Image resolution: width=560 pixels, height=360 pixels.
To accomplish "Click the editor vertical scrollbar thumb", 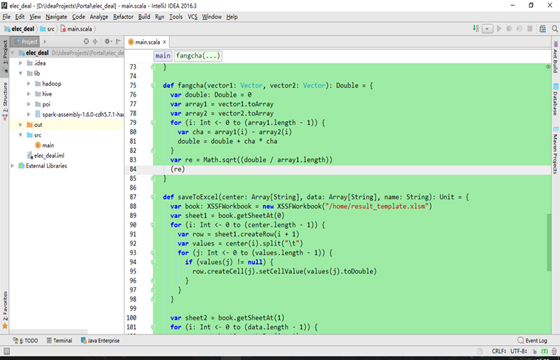I will [549, 242].
